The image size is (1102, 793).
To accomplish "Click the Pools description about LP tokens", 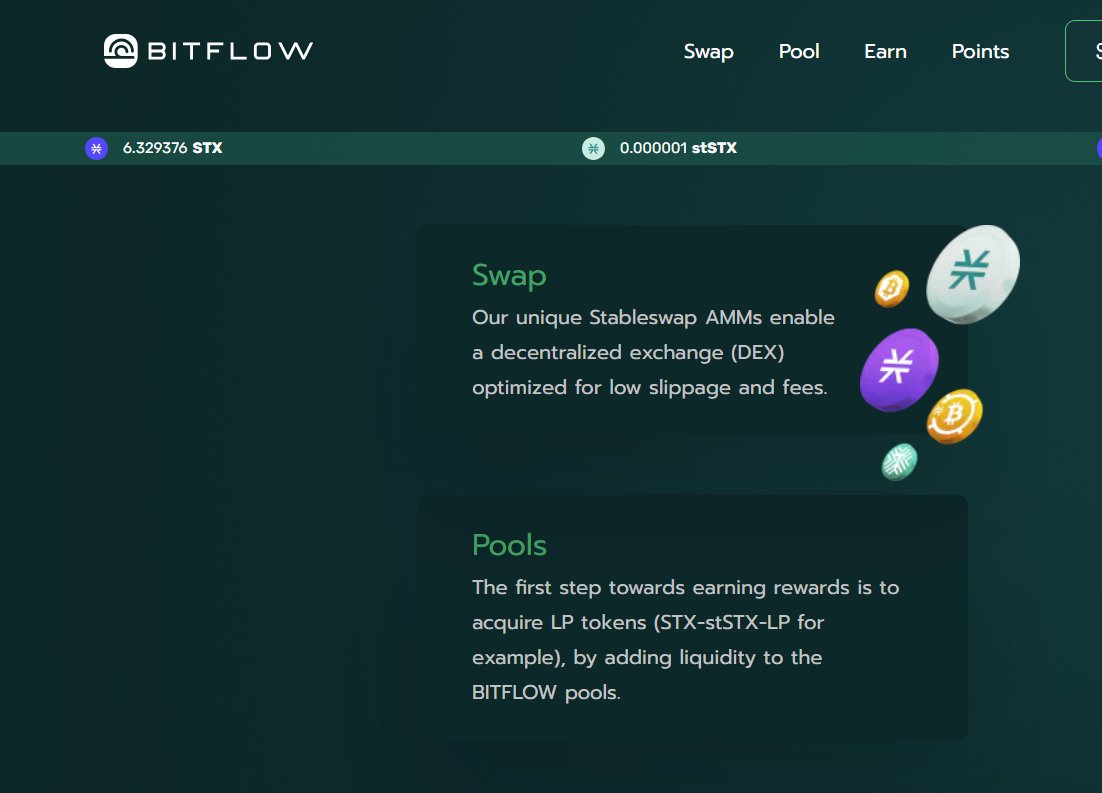I will coord(685,640).
